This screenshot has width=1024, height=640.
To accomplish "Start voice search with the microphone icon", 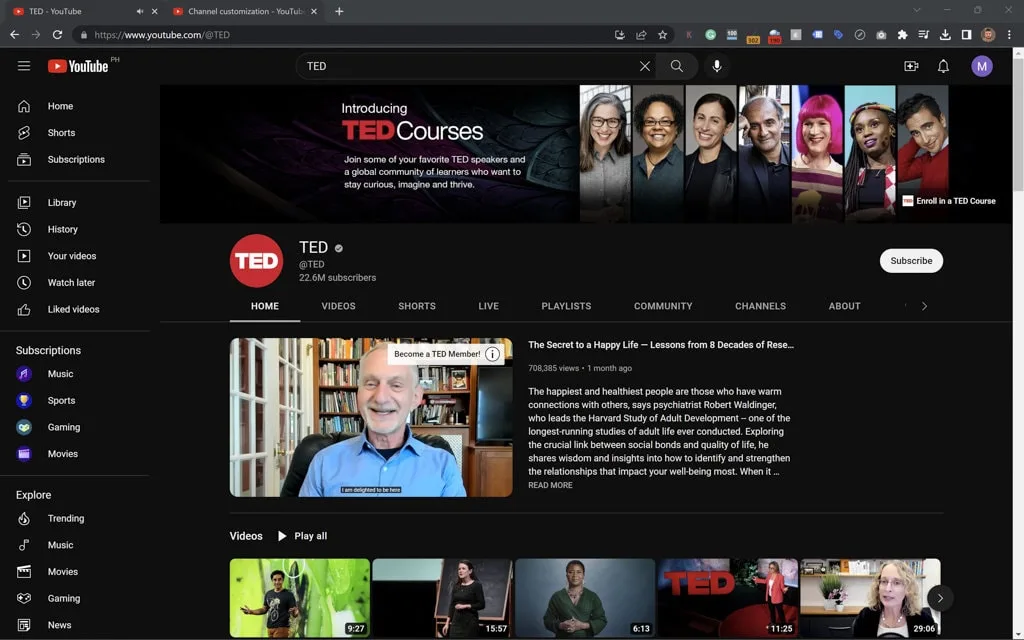I will tap(716, 66).
